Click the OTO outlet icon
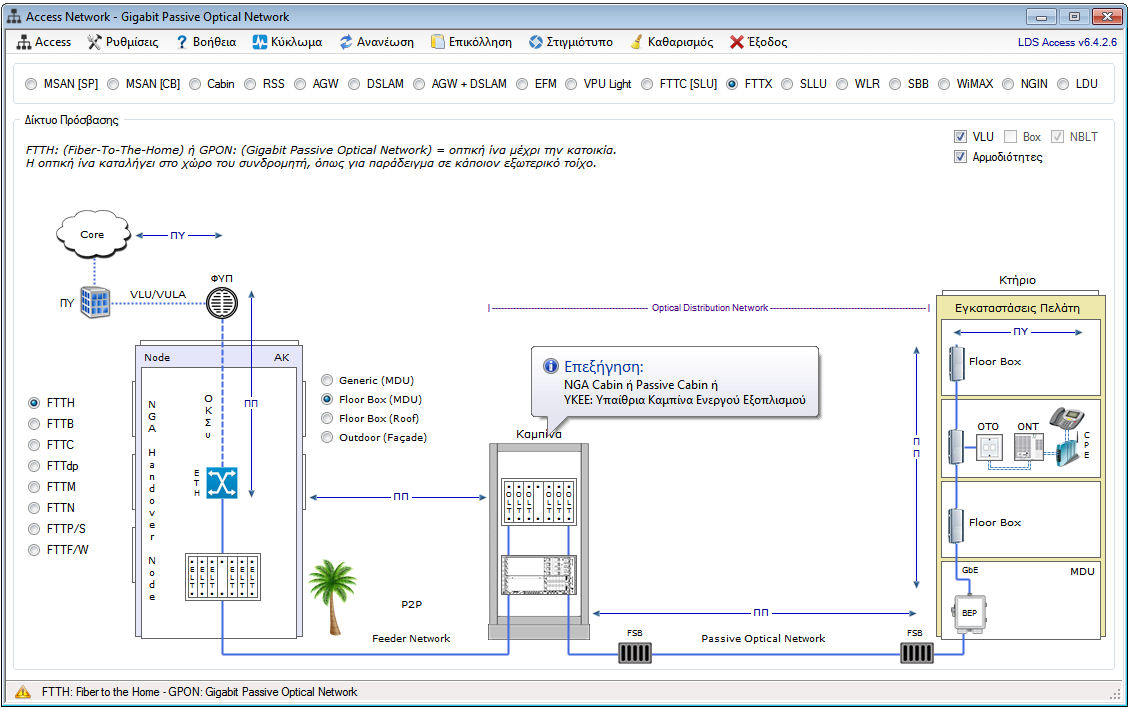Screen dimensions: 1131x709 point(988,447)
